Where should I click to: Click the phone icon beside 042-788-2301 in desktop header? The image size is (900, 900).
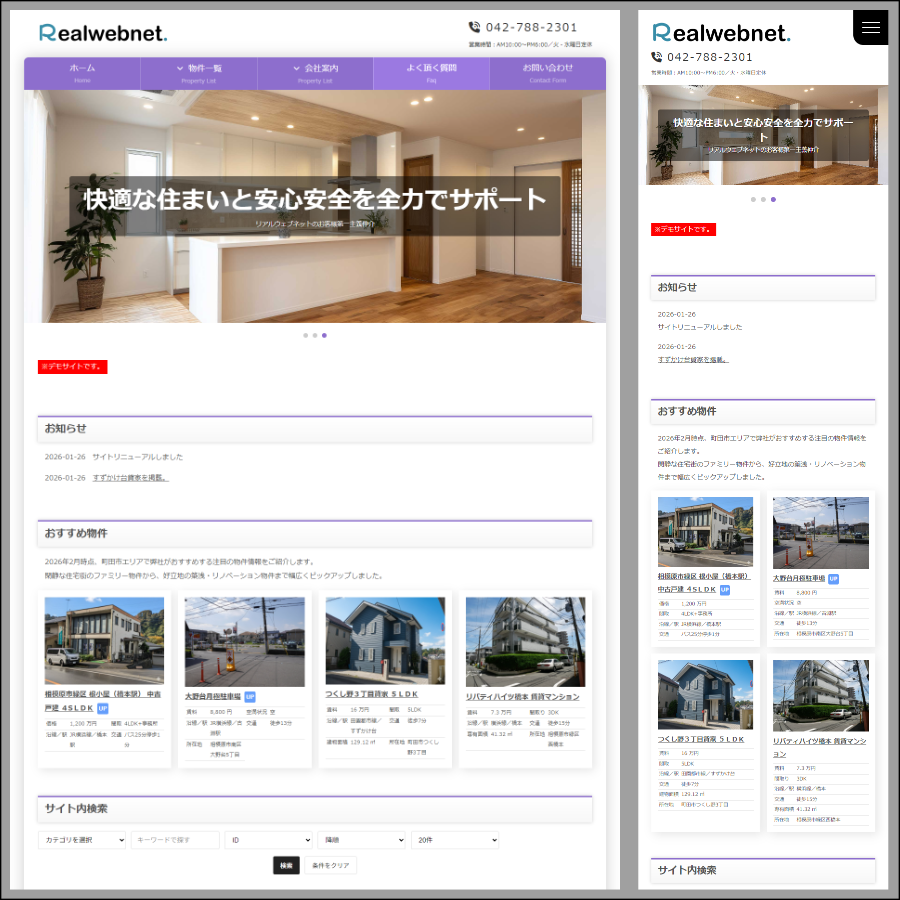[474, 27]
